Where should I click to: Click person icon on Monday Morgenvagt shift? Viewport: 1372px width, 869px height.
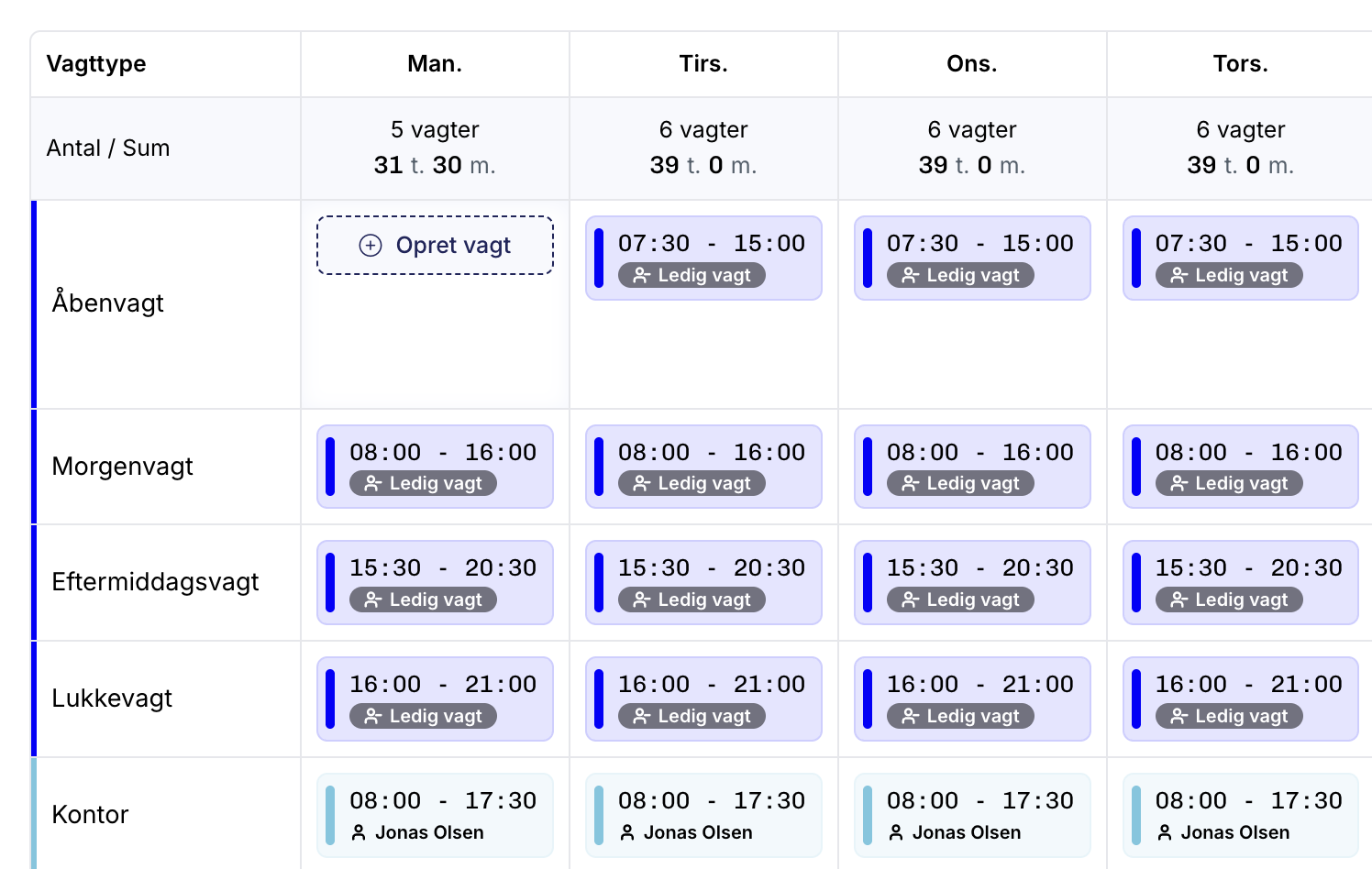click(x=373, y=483)
